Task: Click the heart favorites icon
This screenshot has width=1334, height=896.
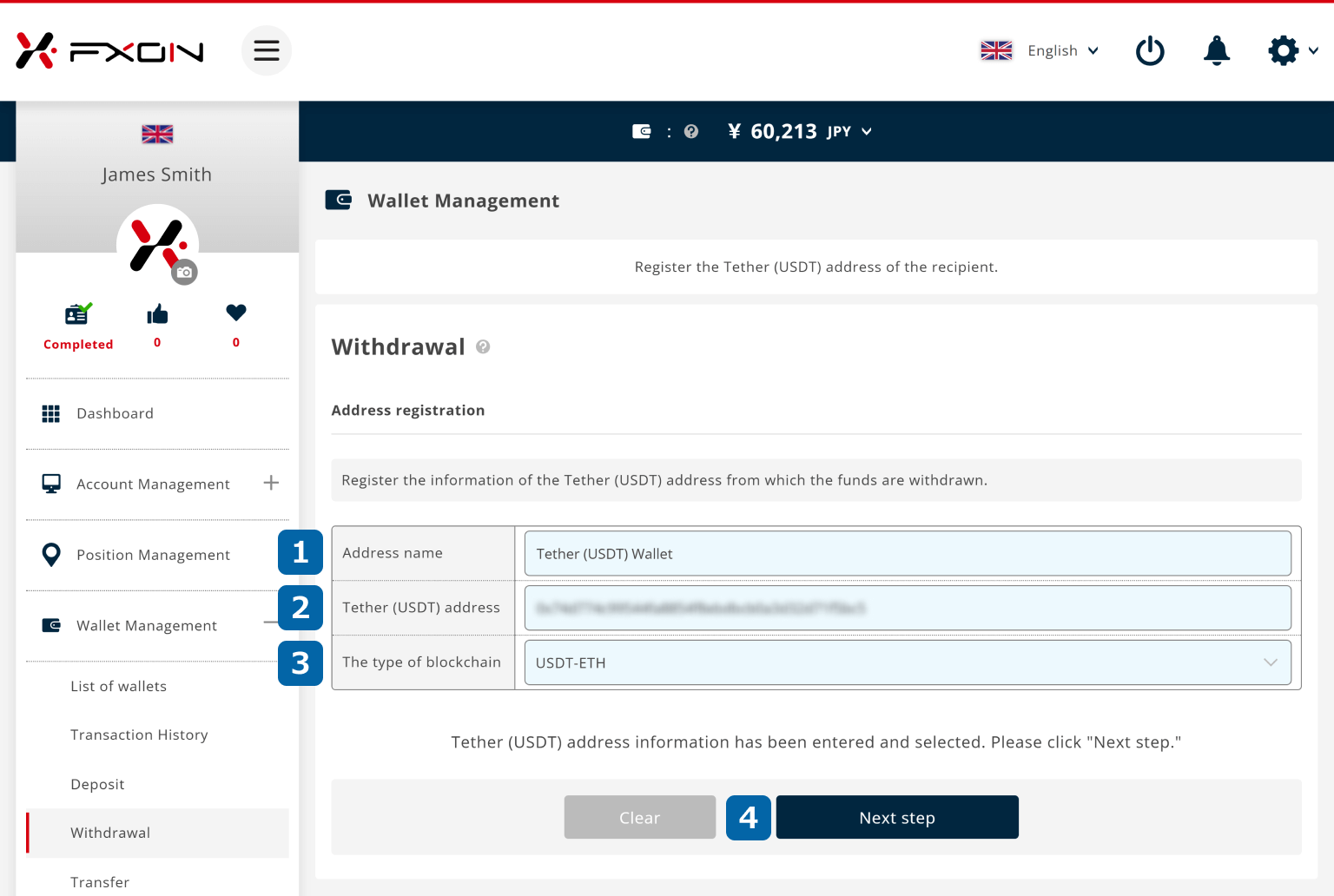Action: pos(236,312)
